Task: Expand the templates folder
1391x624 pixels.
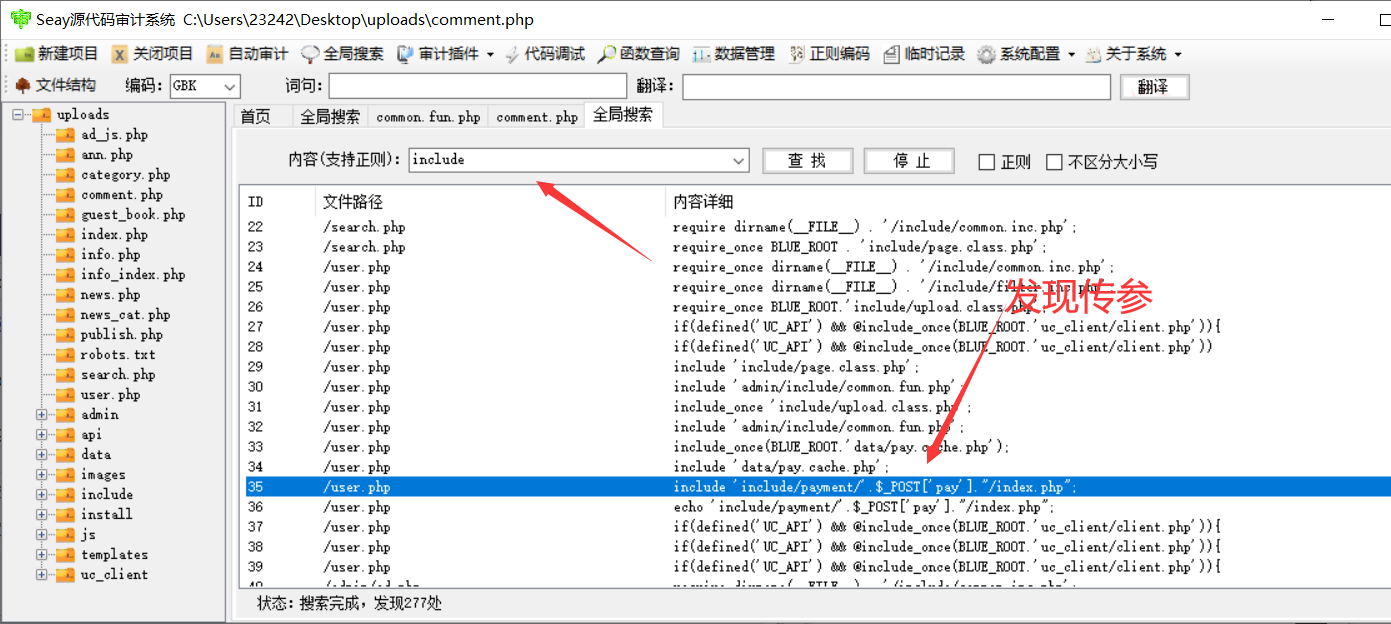Action: point(42,555)
